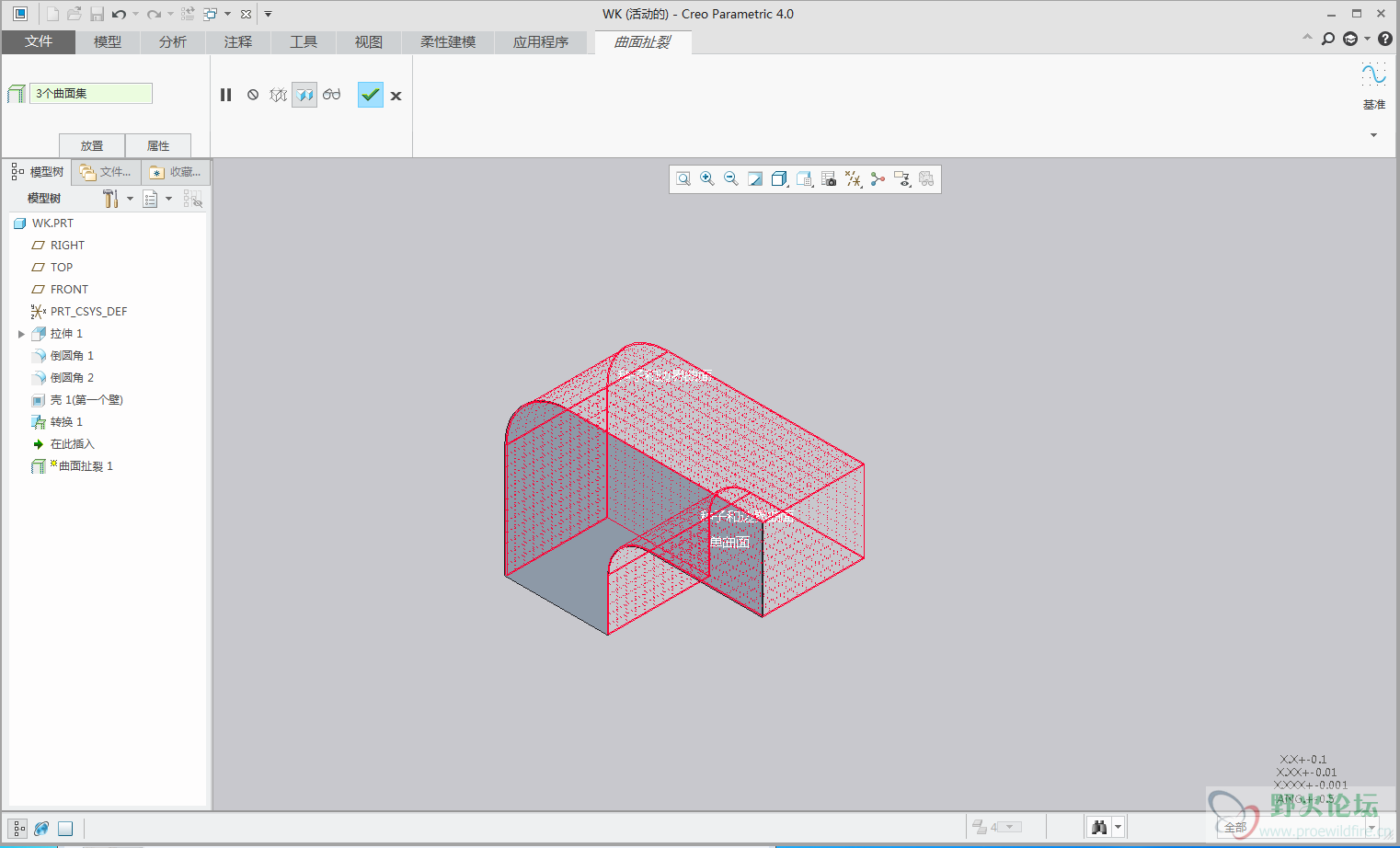Toggle the attached shaded preview icon

[304, 95]
